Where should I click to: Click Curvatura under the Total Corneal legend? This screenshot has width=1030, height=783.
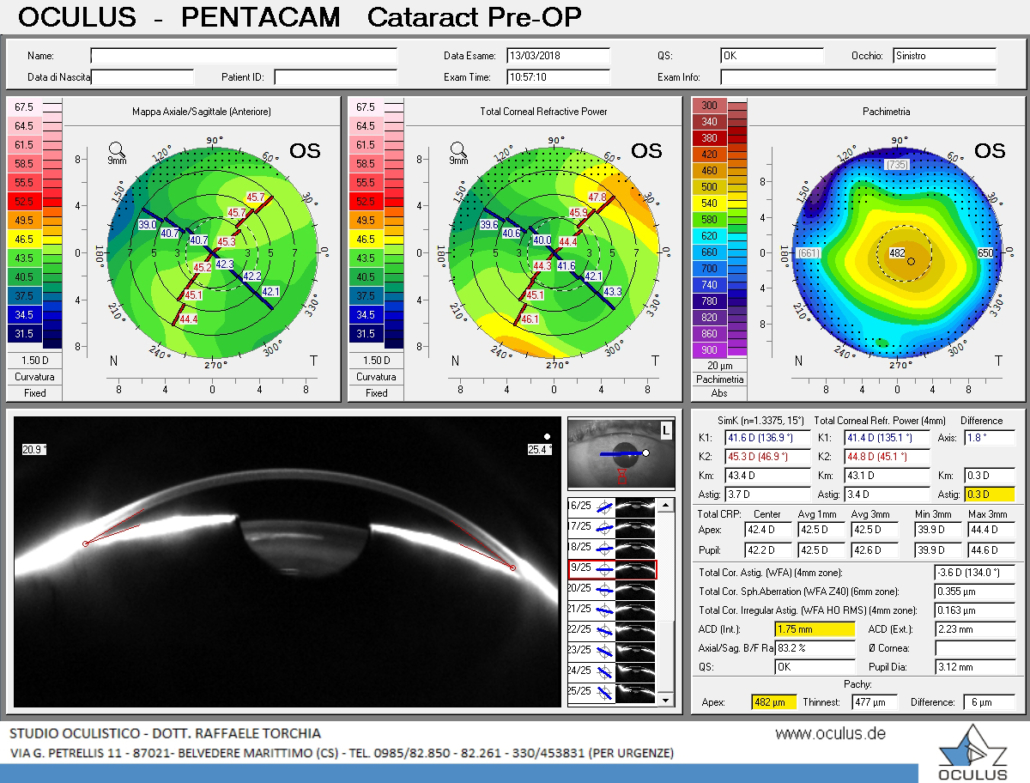tap(376, 377)
